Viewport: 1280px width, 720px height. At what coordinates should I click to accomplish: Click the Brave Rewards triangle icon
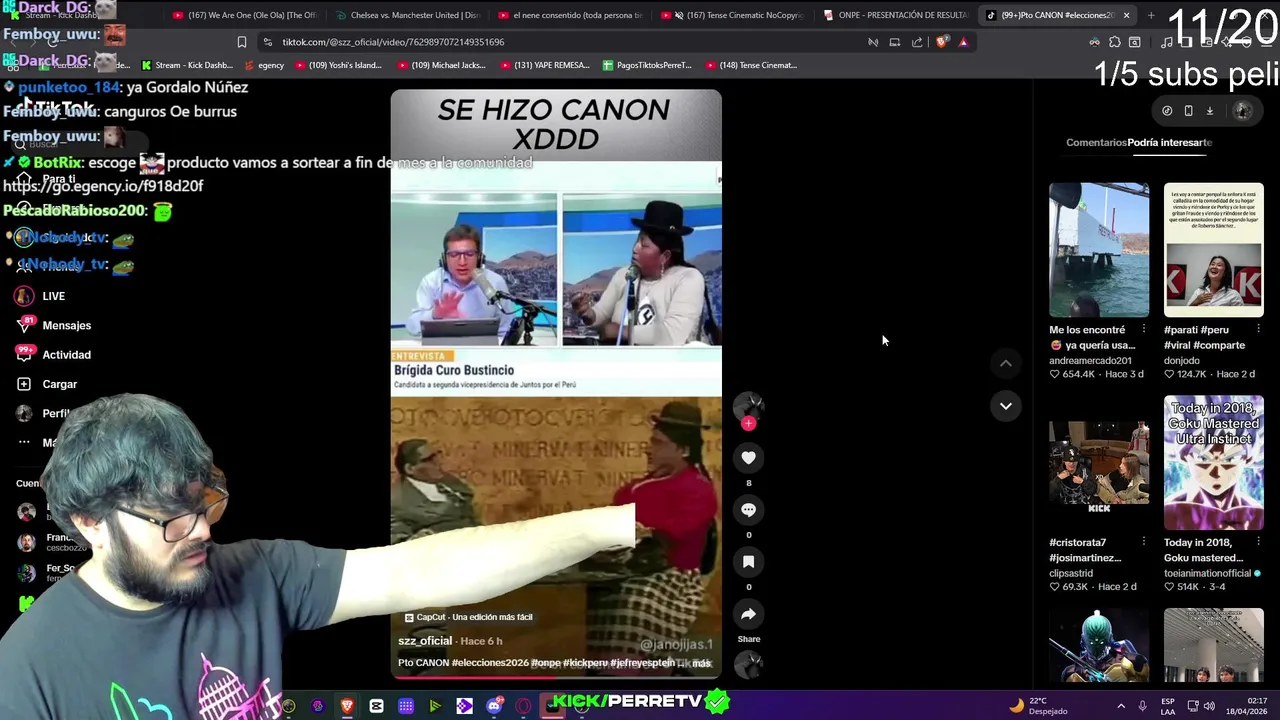tap(963, 42)
